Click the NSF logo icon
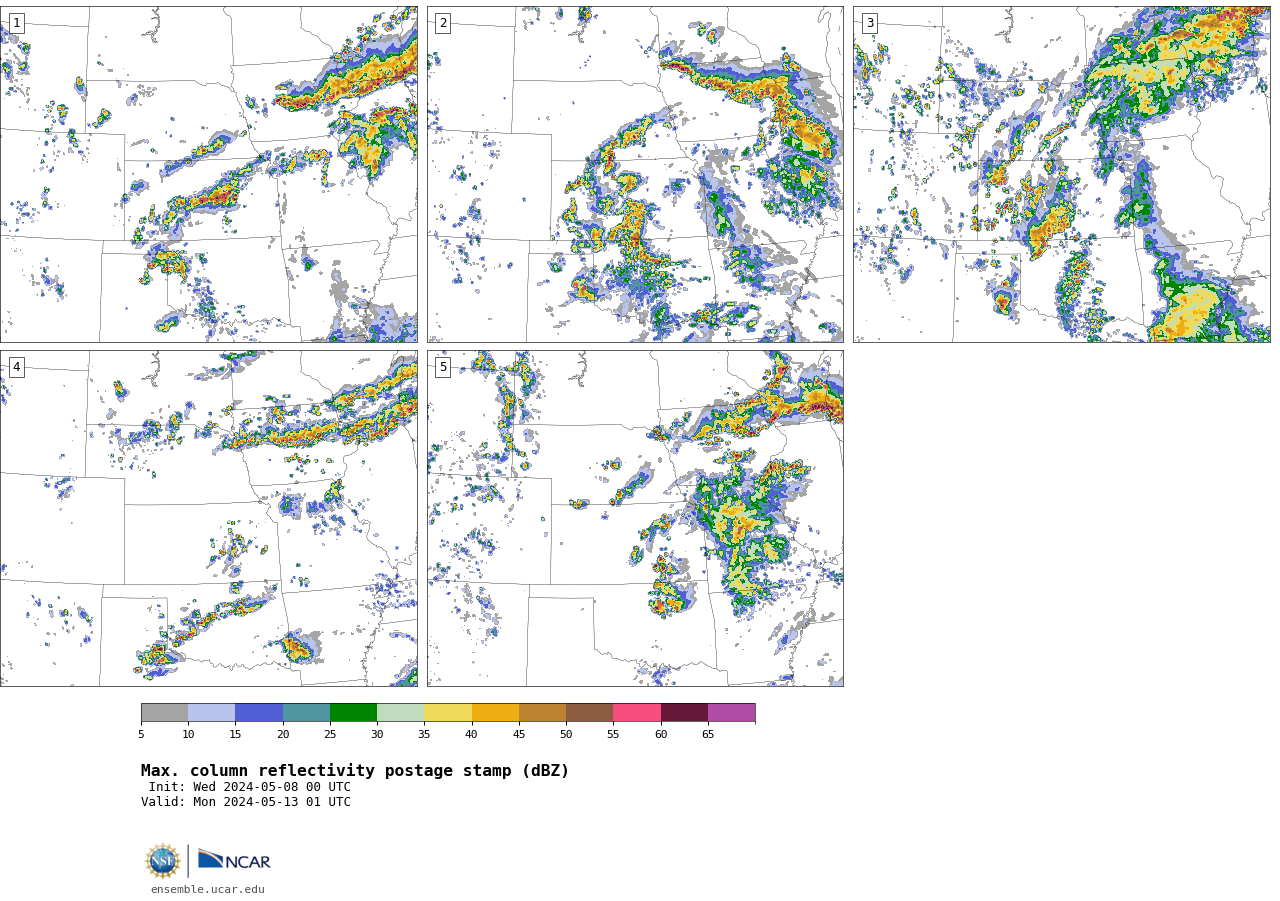1280x901 pixels. (163, 861)
